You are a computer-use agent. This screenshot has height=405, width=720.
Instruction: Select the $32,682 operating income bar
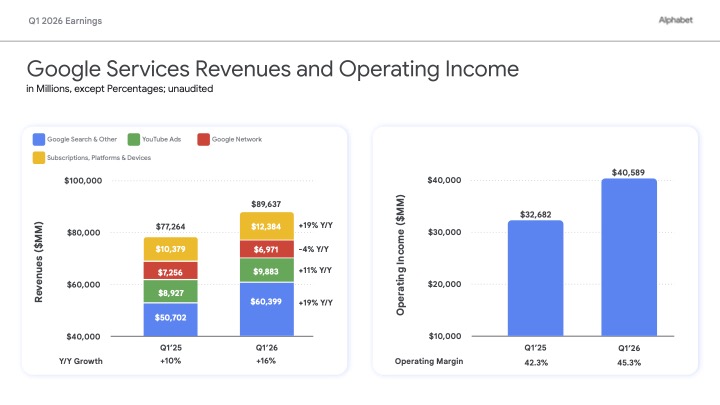click(535, 278)
